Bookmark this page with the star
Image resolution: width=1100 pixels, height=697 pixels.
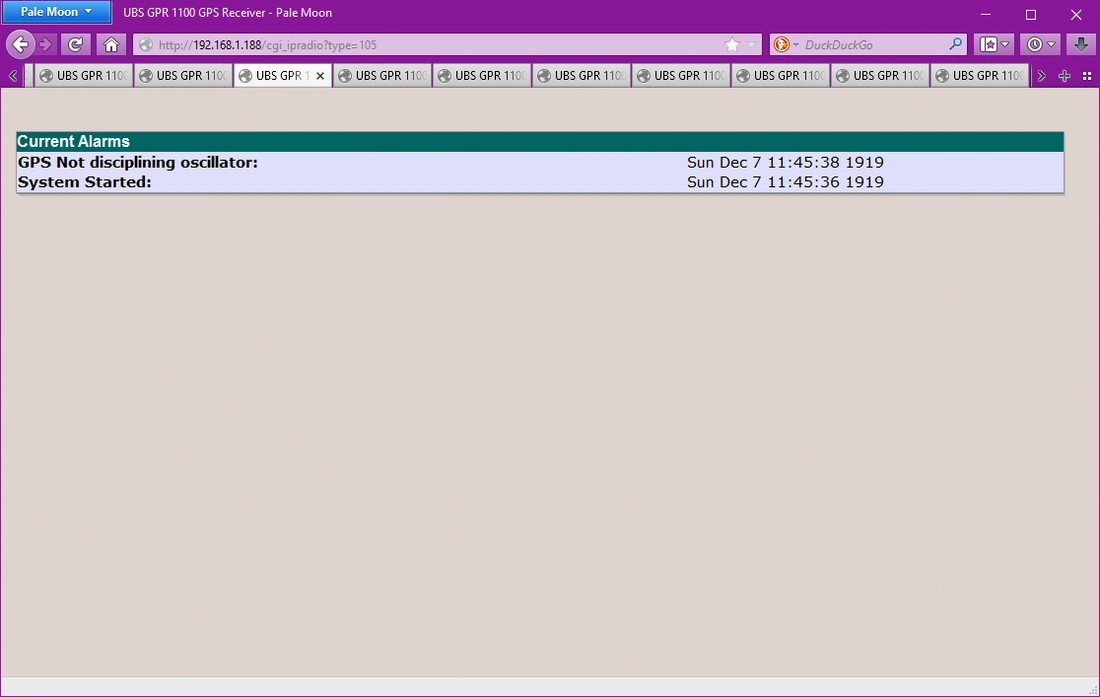tap(732, 45)
